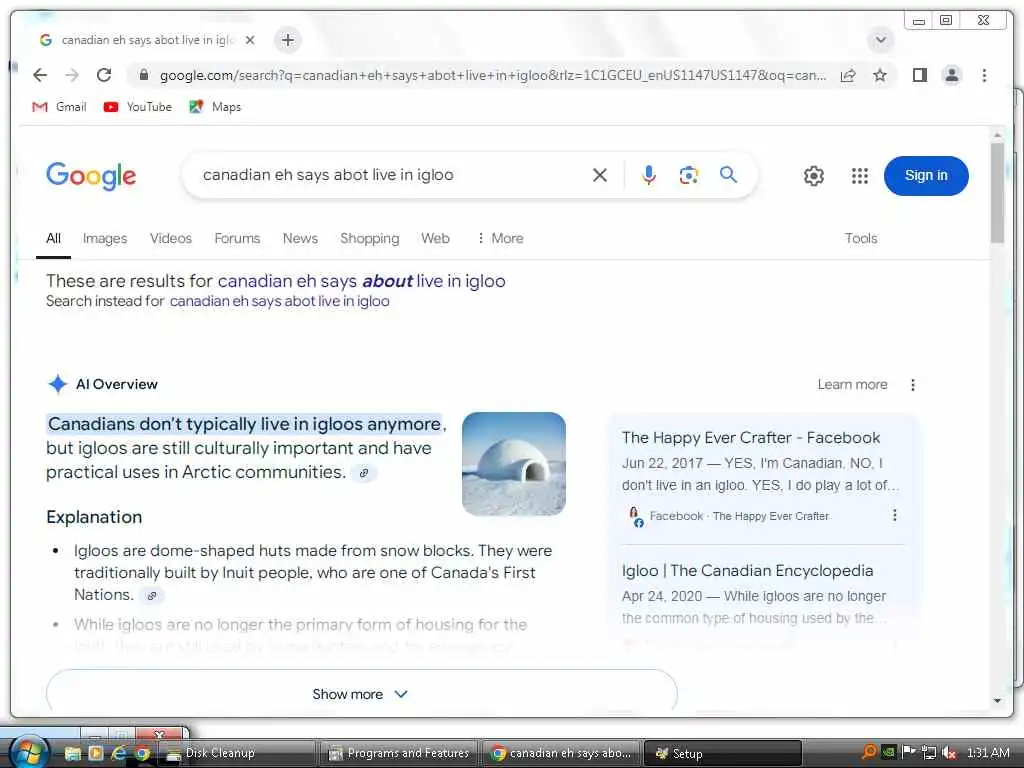1024x768 pixels.
Task: Toggle the Chrome side panel
Action: coord(920,75)
